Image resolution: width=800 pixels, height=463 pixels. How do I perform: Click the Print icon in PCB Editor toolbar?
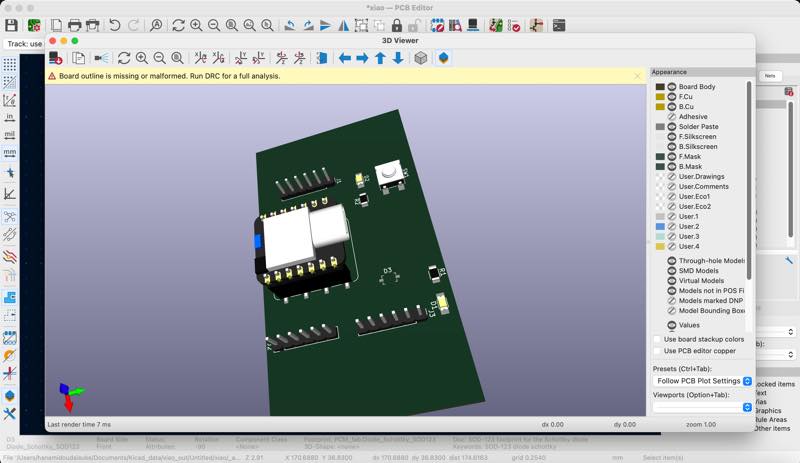[x=74, y=25]
